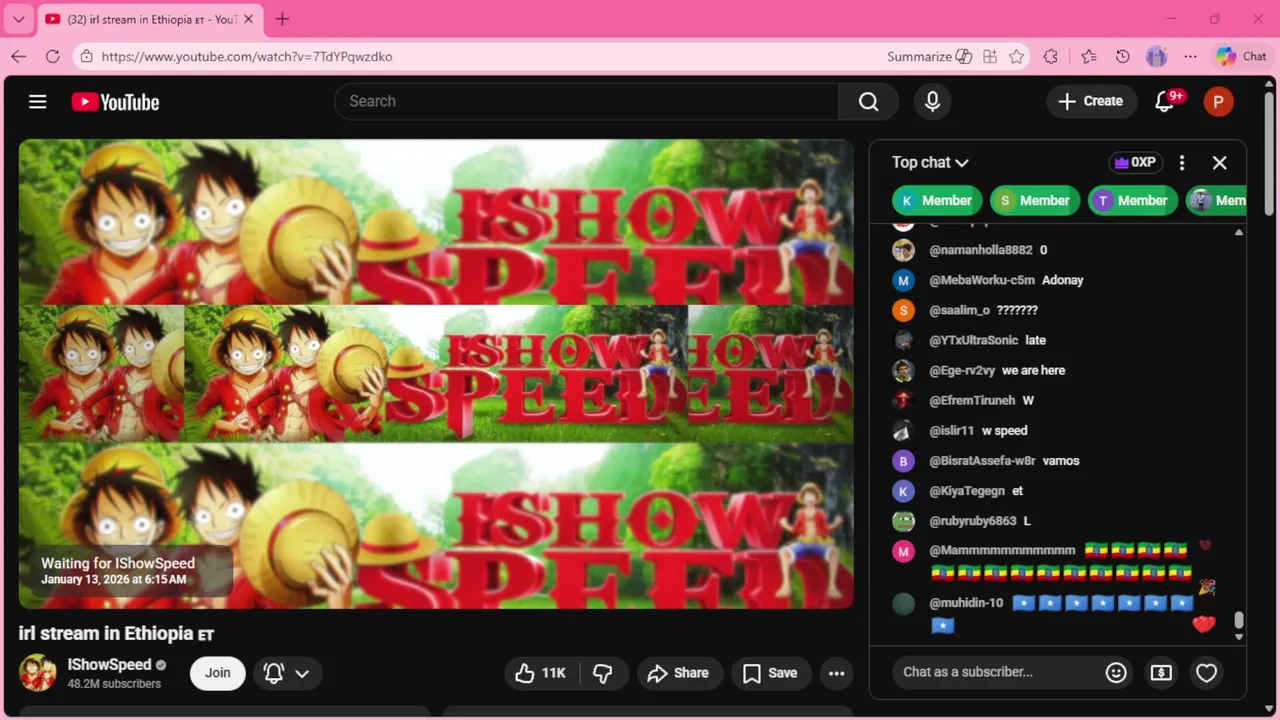Select @saalim_o message '???????'
The height and width of the screenshot is (720, 1280).
click(x=1017, y=310)
